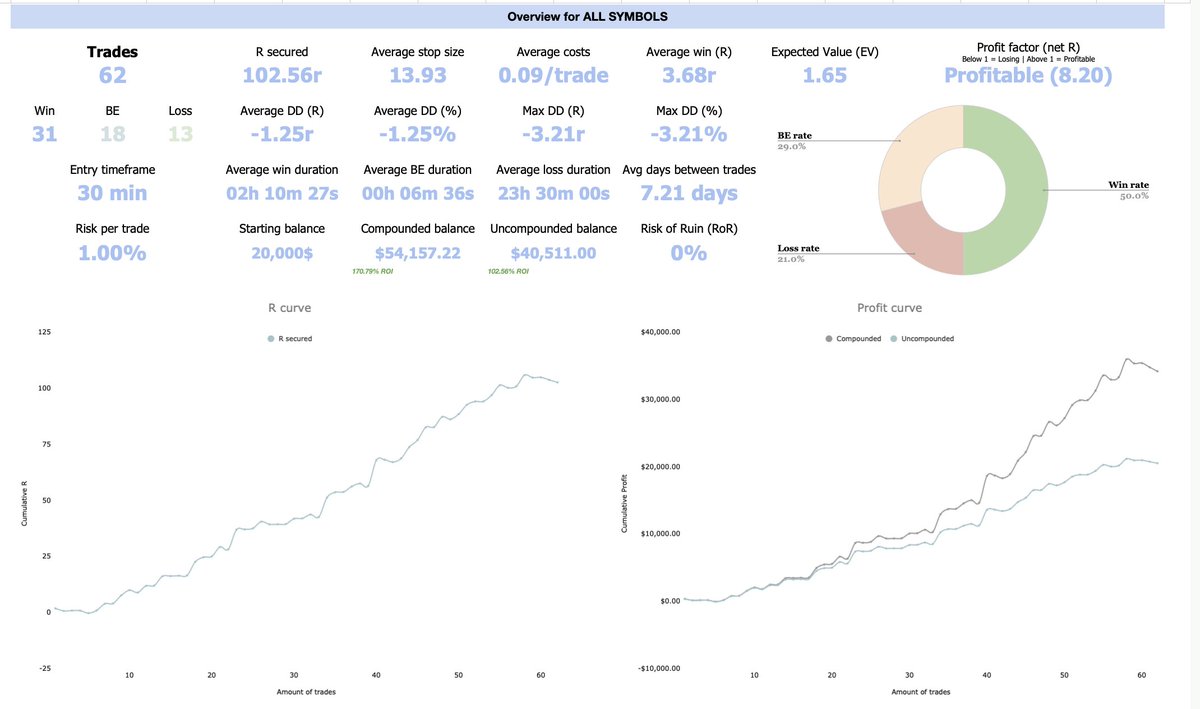Click the -3.21% max drawdown value

[688, 133]
